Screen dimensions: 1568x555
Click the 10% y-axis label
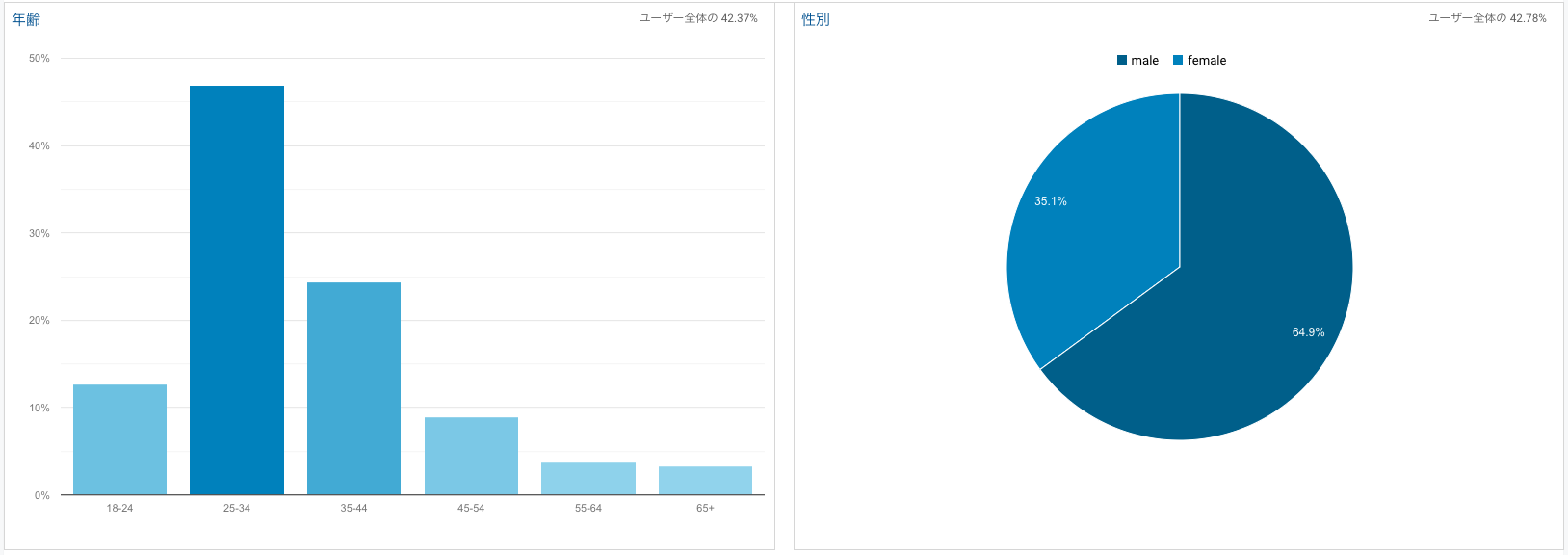pyautogui.click(x=39, y=408)
